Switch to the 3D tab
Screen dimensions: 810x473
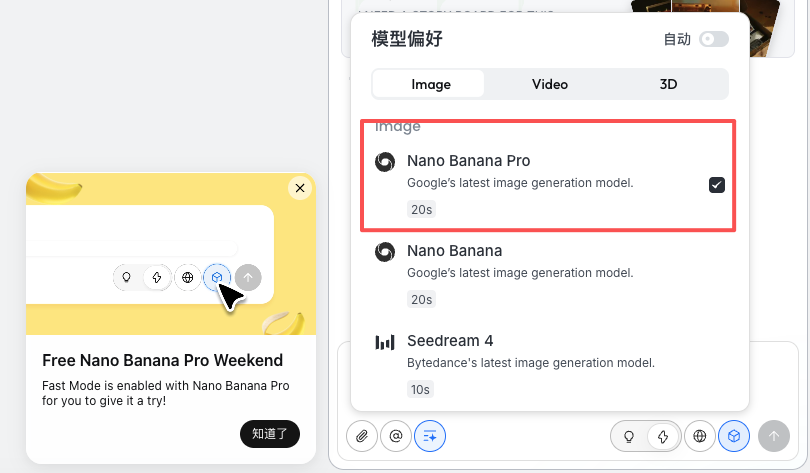pyautogui.click(x=668, y=84)
